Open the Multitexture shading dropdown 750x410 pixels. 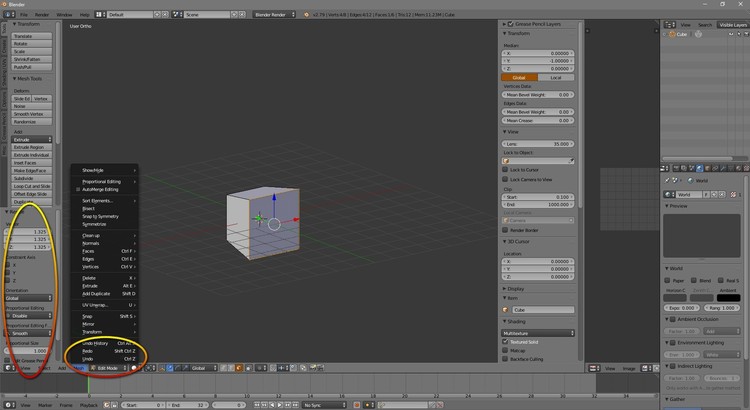[x=538, y=333]
